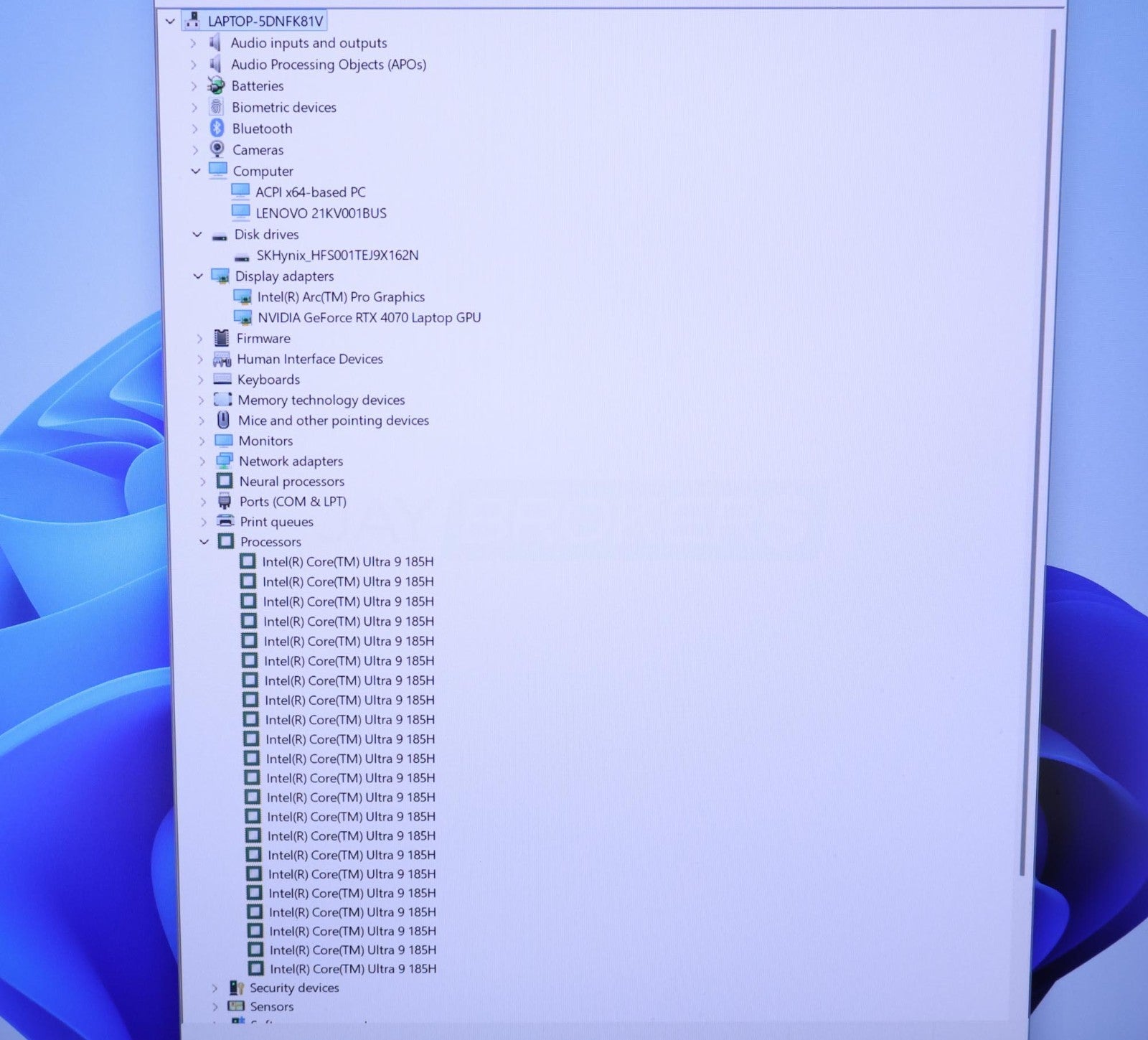Select Intel(R) Arc(TM) Pro Graphics adapter
This screenshot has height=1040, width=1148.
pos(341,297)
